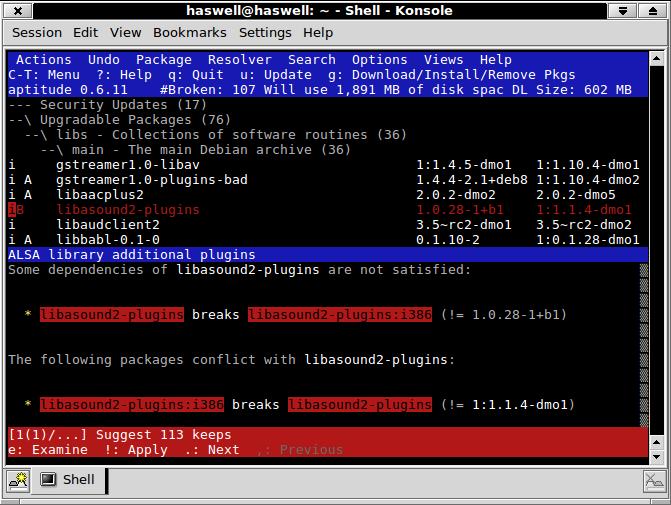
Task: Open aptitude Package menu
Action: point(163,59)
